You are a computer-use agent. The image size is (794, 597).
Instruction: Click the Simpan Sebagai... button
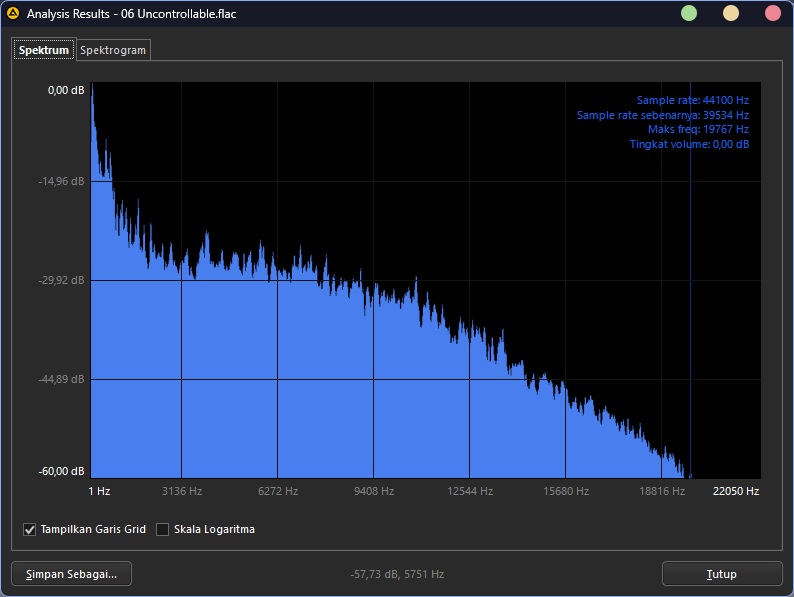(71, 574)
